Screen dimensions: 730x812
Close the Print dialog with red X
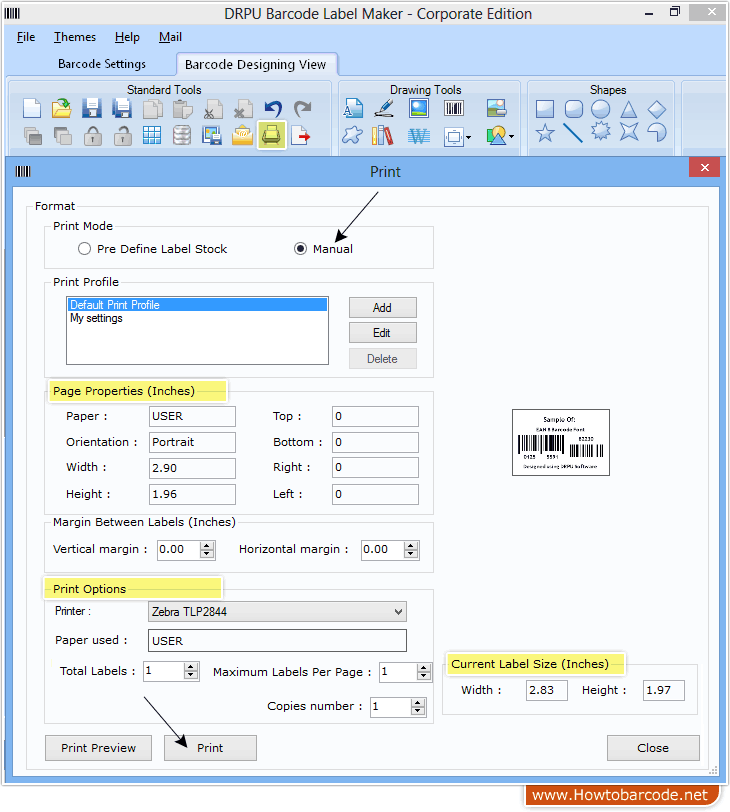point(704,167)
